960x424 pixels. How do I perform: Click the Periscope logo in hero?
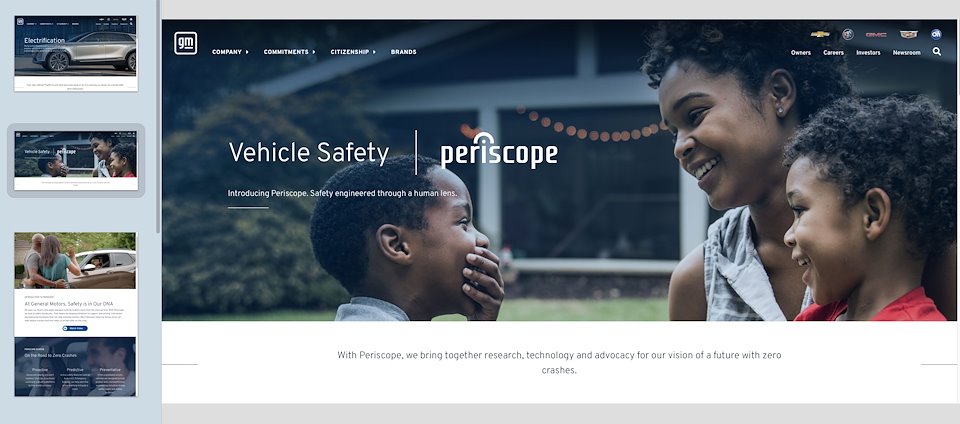[499, 151]
